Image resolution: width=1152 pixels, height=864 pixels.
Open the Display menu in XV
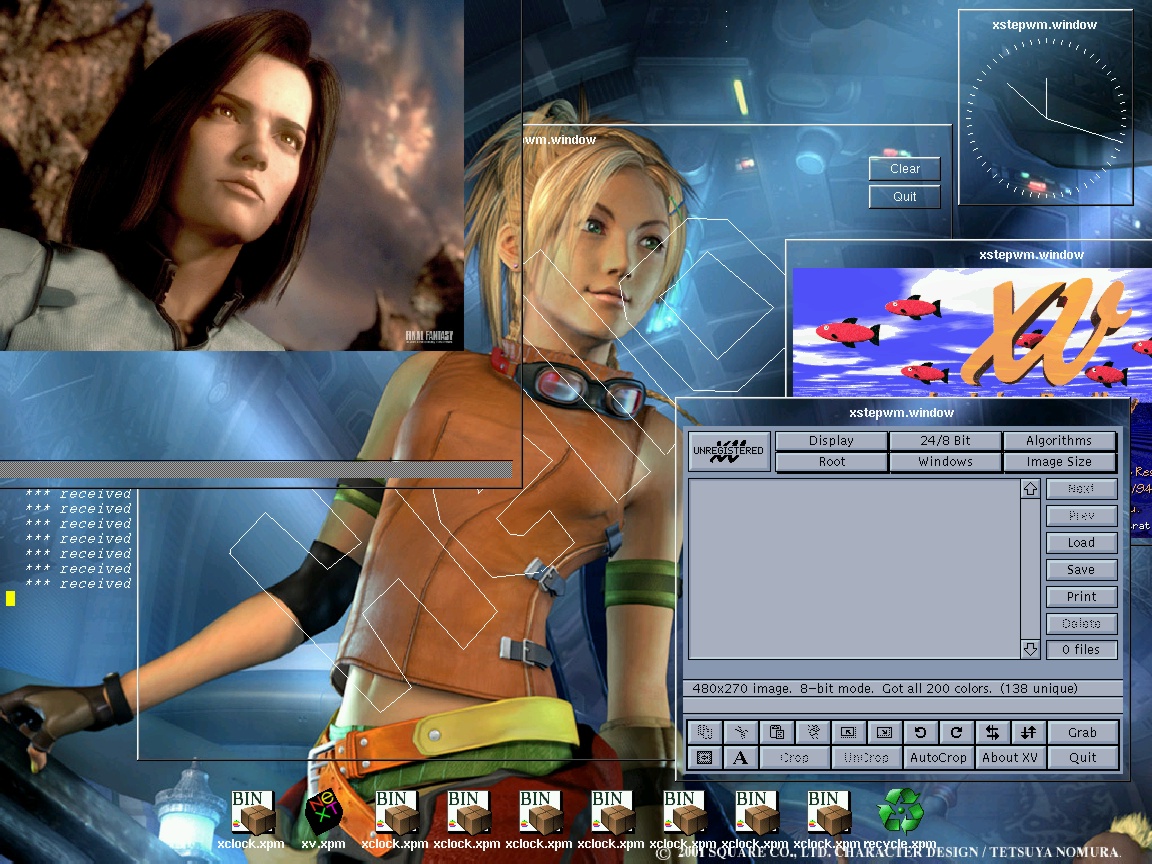click(x=831, y=441)
